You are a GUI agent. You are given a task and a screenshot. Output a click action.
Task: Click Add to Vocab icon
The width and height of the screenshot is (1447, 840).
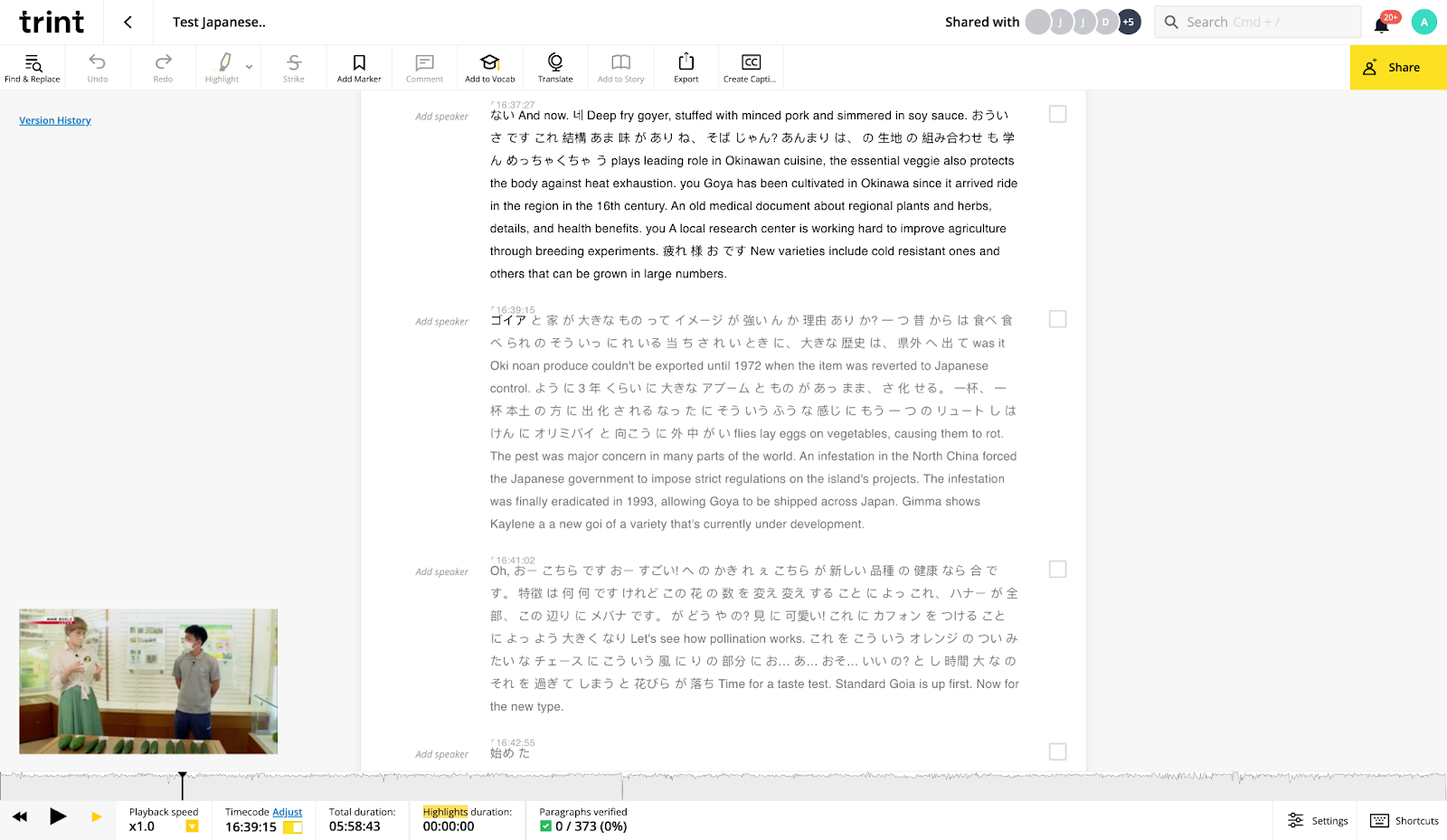pos(489,61)
